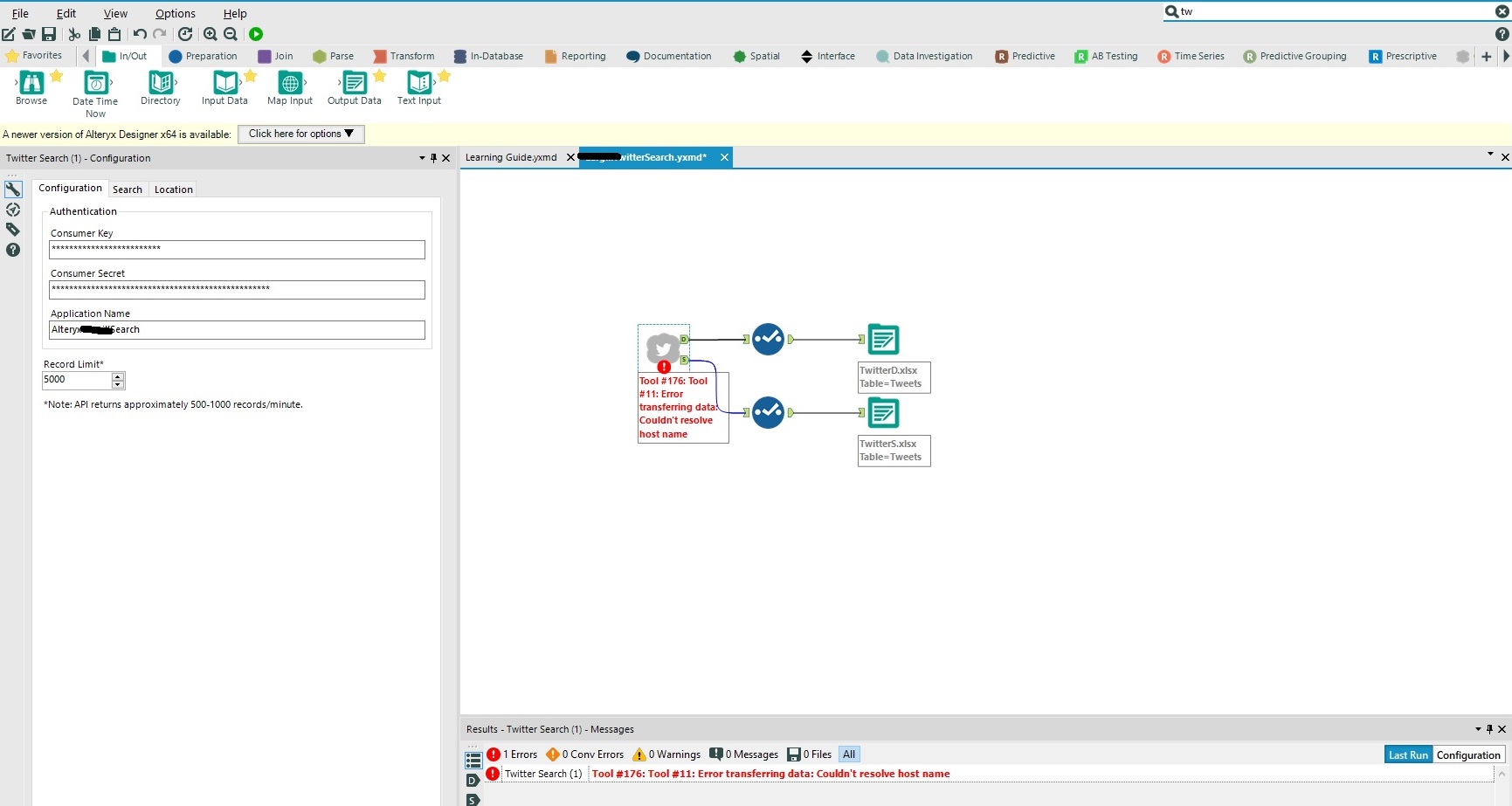This screenshot has height=806, width=1512.
Task: Select the Directory tool
Action: point(160,85)
